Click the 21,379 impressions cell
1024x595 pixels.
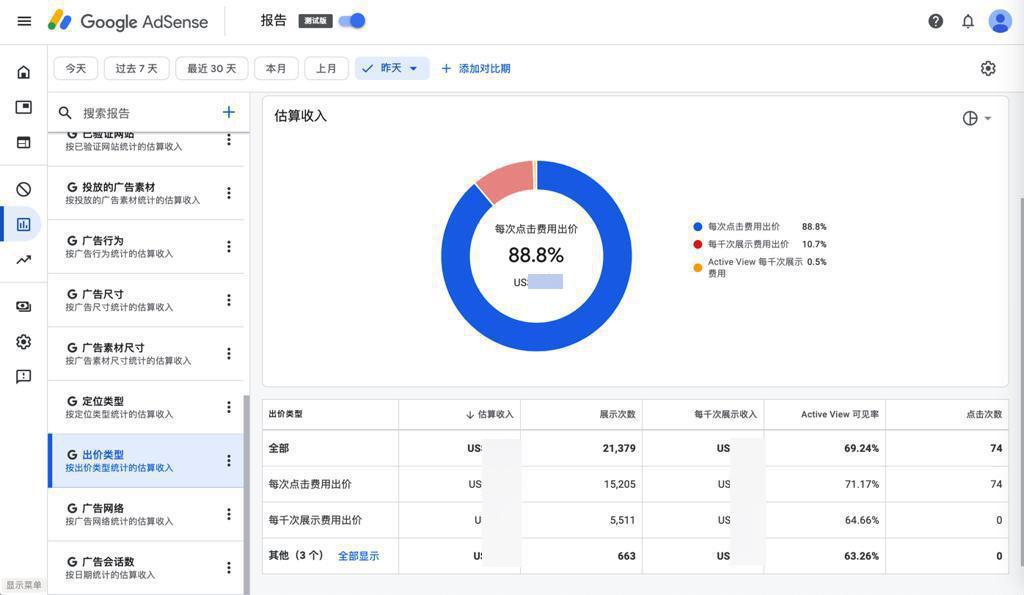tap(619, 448)
